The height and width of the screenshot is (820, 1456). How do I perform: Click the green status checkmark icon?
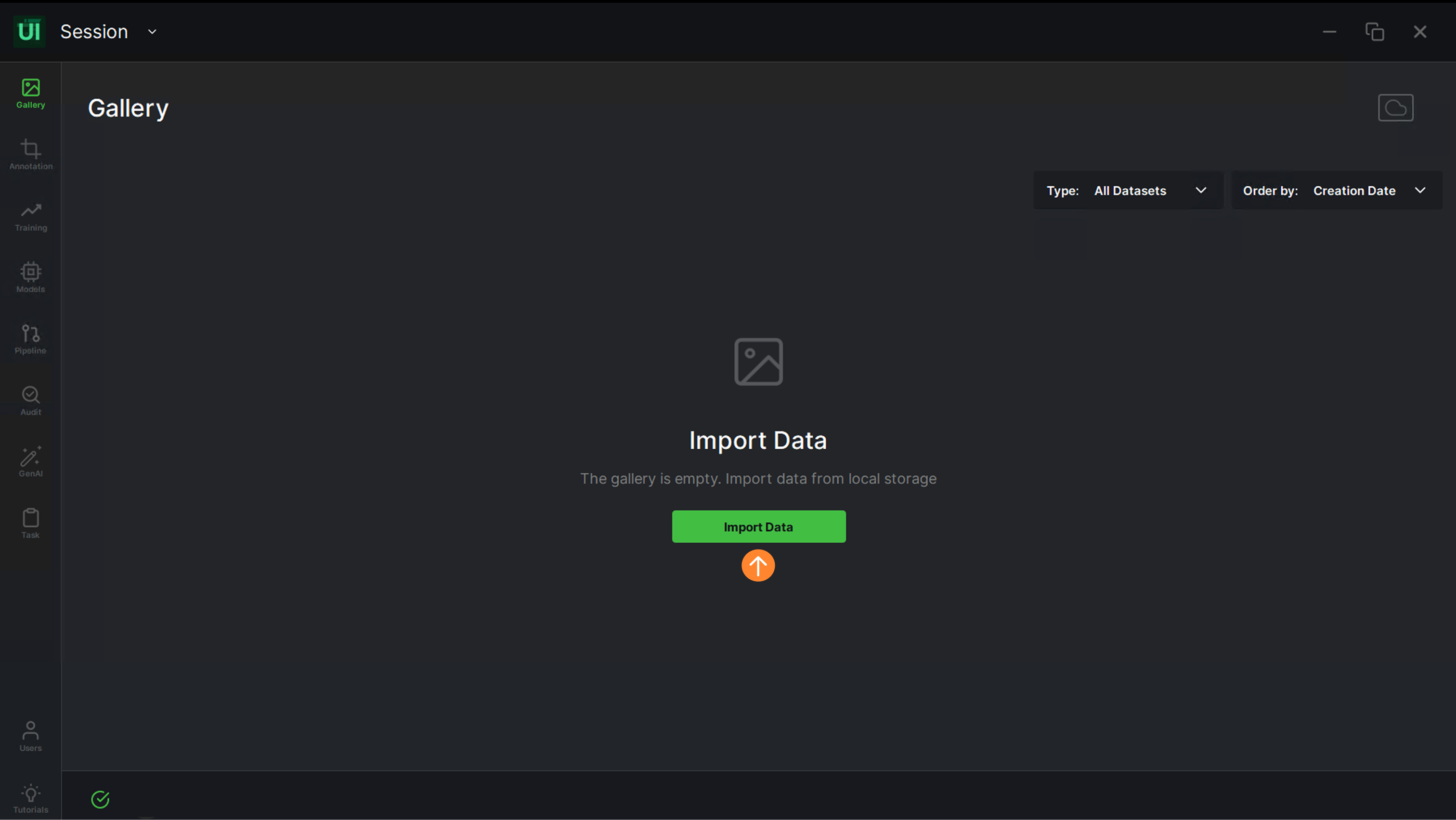(100, 799)
